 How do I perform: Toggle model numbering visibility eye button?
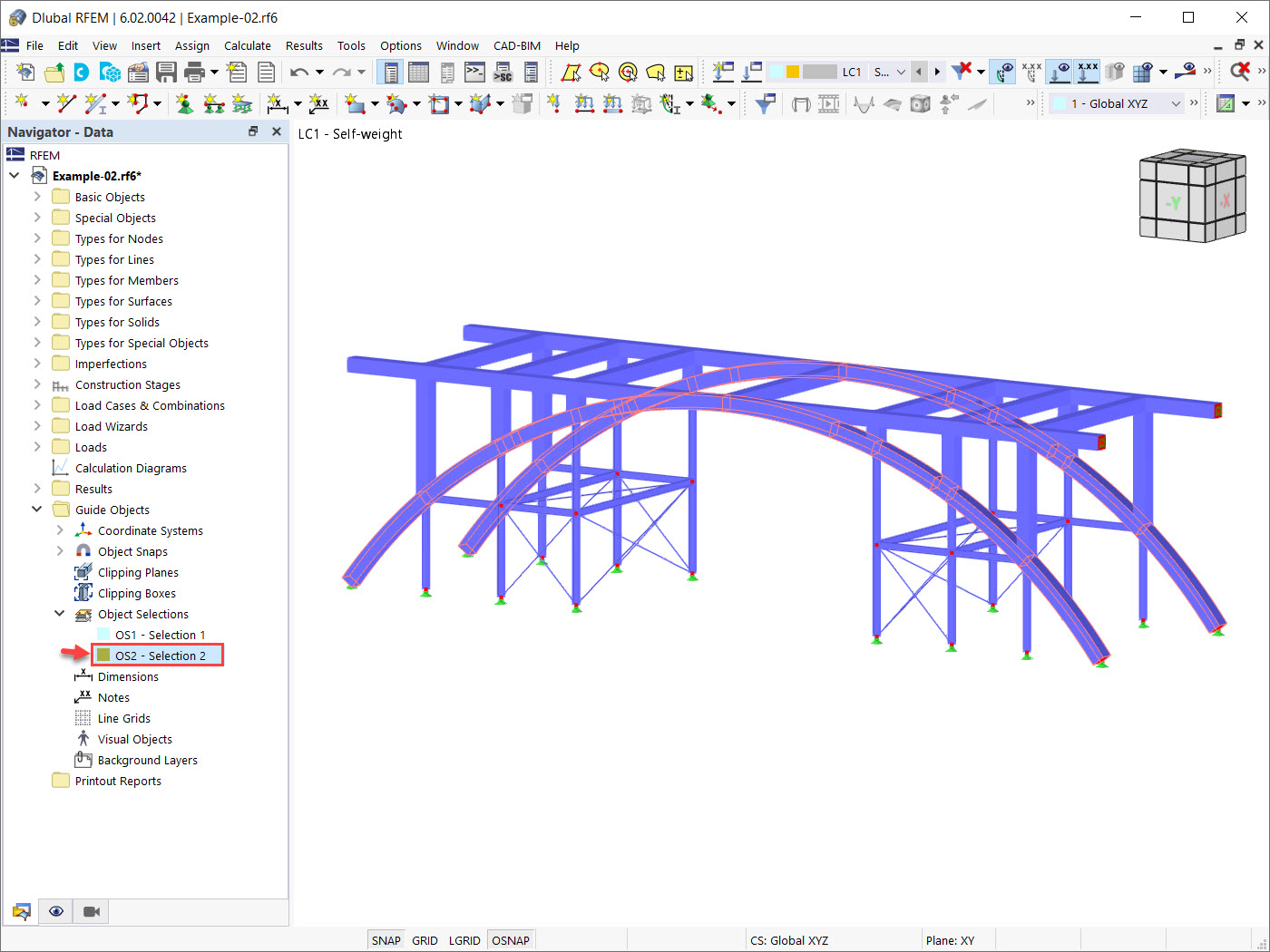[x=1002, y=72]
